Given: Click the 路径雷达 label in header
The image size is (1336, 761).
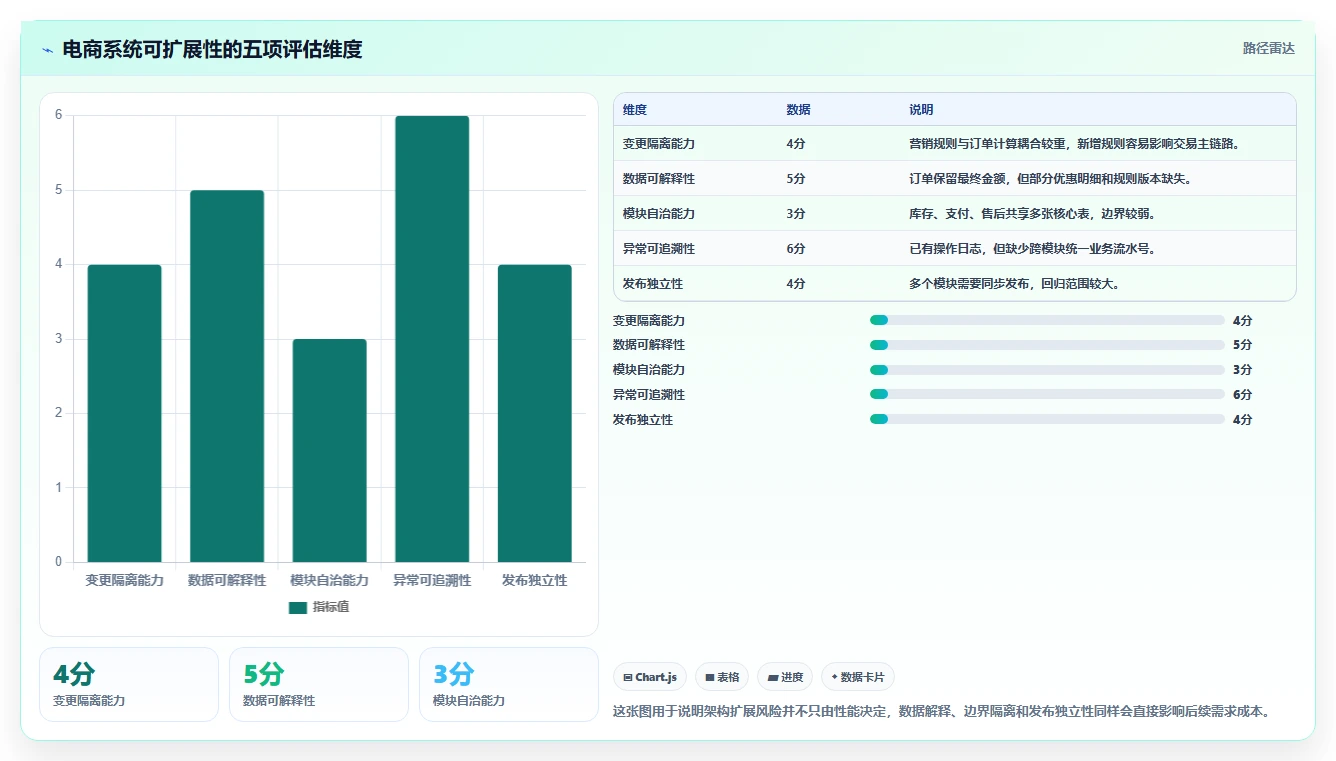Looking at the screenshot, I should click(1268, 48).
